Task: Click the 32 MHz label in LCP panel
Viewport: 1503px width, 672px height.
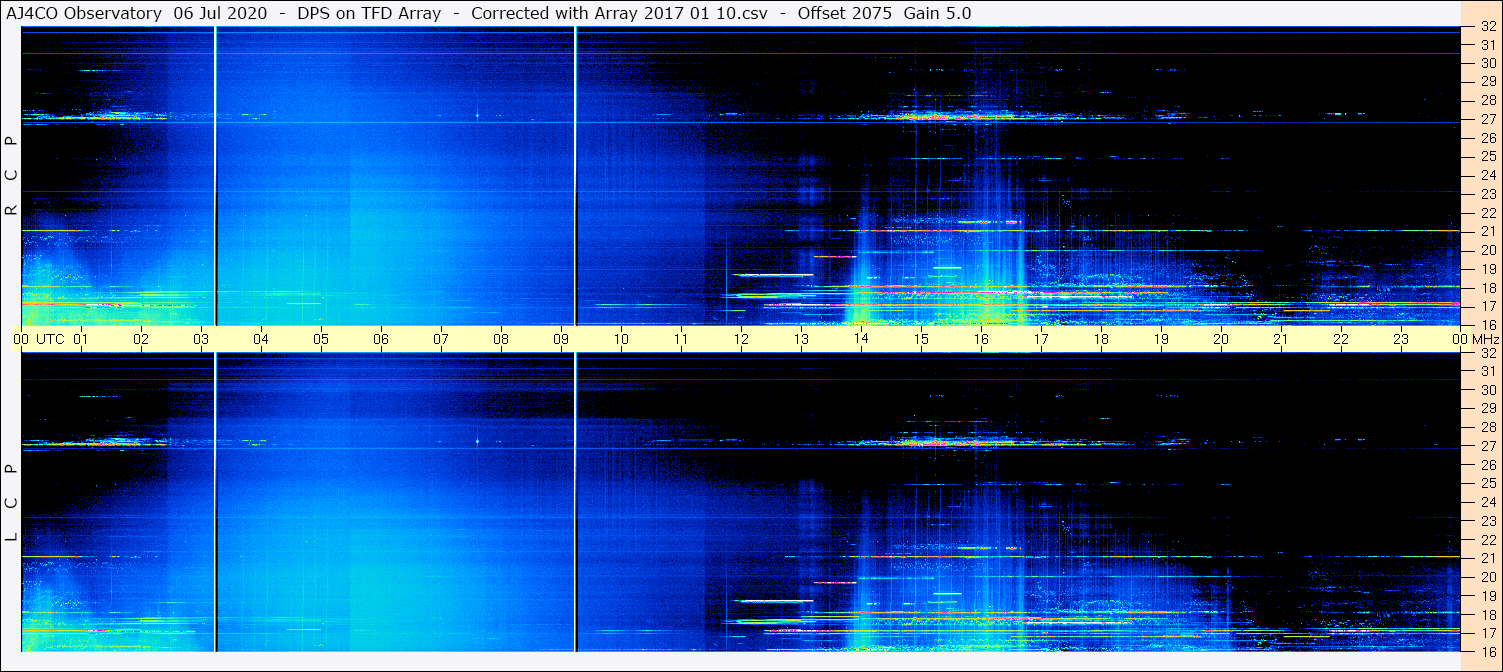Action: pyautogui.click(x=1487, y=353)
